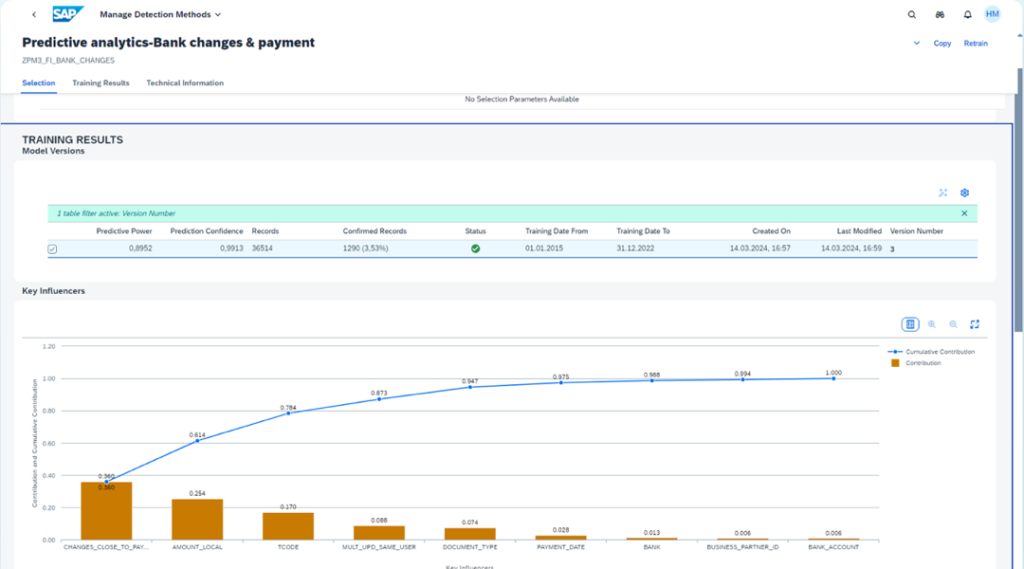1024x569 pixels.
Task: Select the 0,9913 prediction confidence cell
Action: point(231,248)
